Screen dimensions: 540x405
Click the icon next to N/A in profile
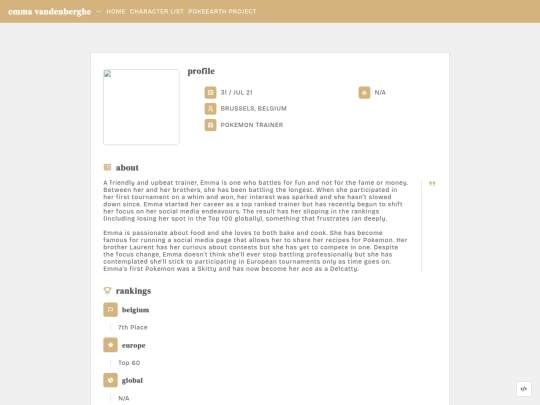tap(364, 92)
